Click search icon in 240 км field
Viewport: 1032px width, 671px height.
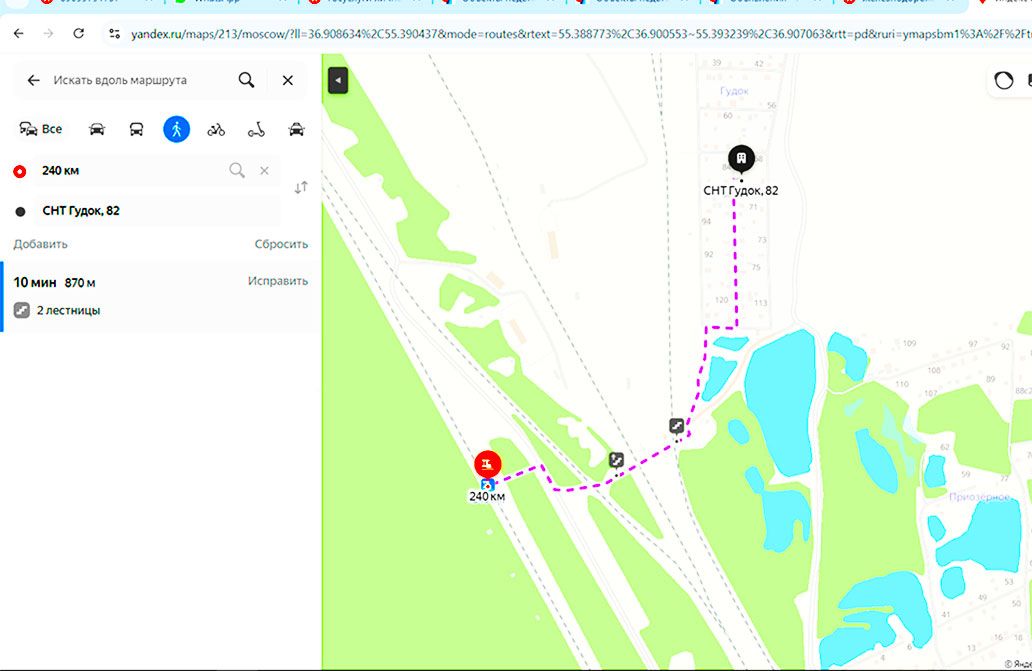pos(237,171)
